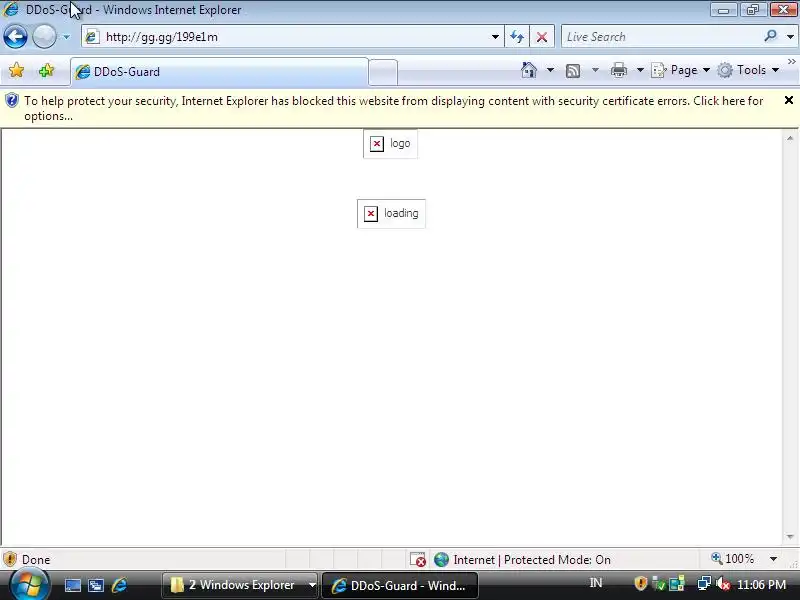This screenshot has height=600, width=800.
Task: Click the scrollbar up arrow
Action: tap(790, 138)
